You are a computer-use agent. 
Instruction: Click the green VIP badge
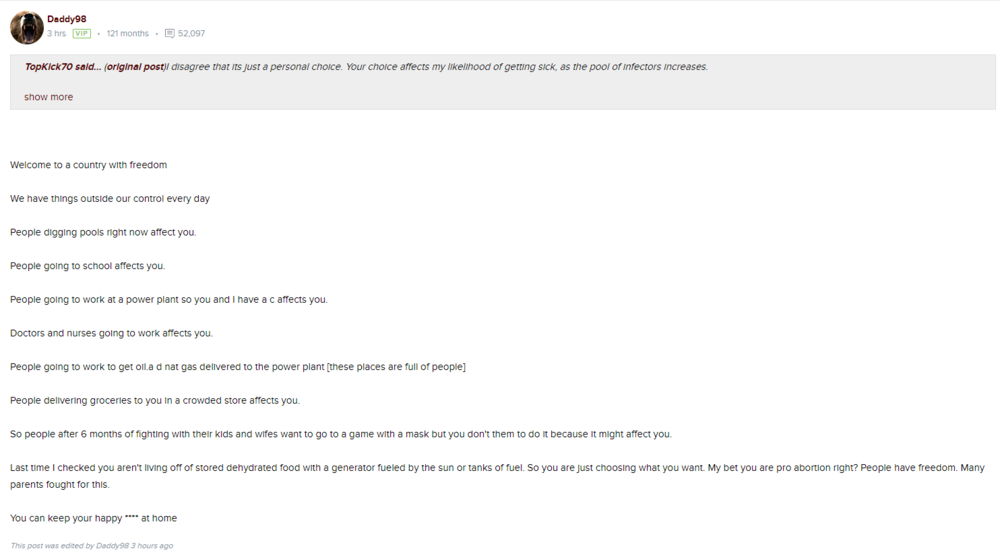click(81, 33)
